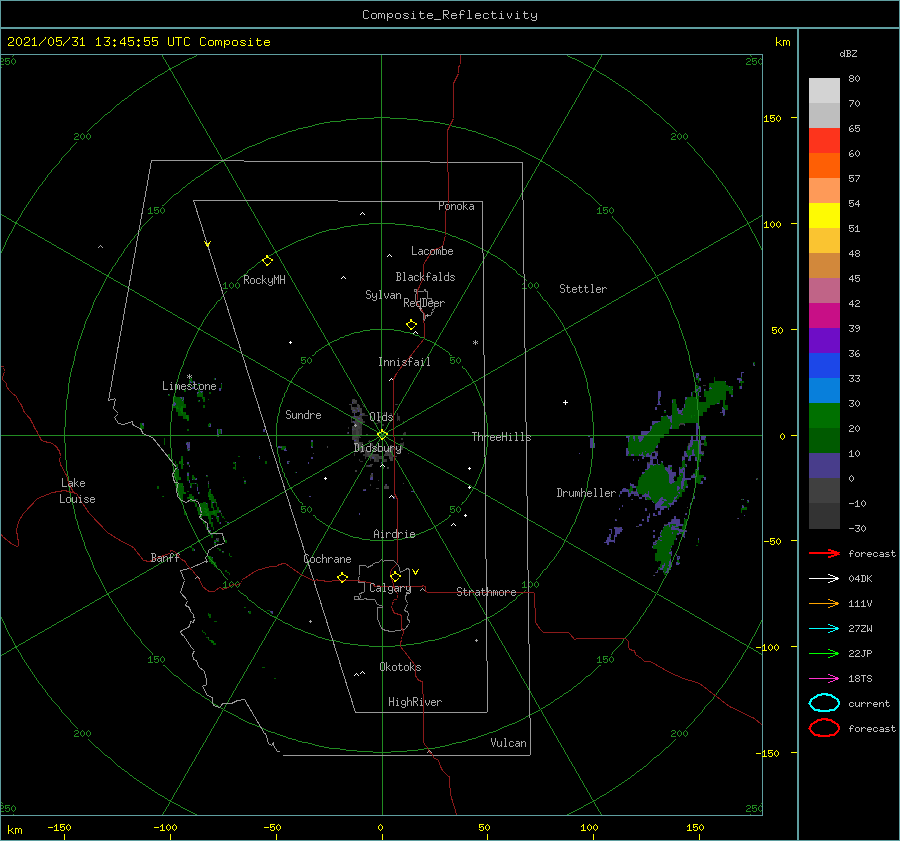Select the orange 111V arrow icon

[x=824, y=603]
